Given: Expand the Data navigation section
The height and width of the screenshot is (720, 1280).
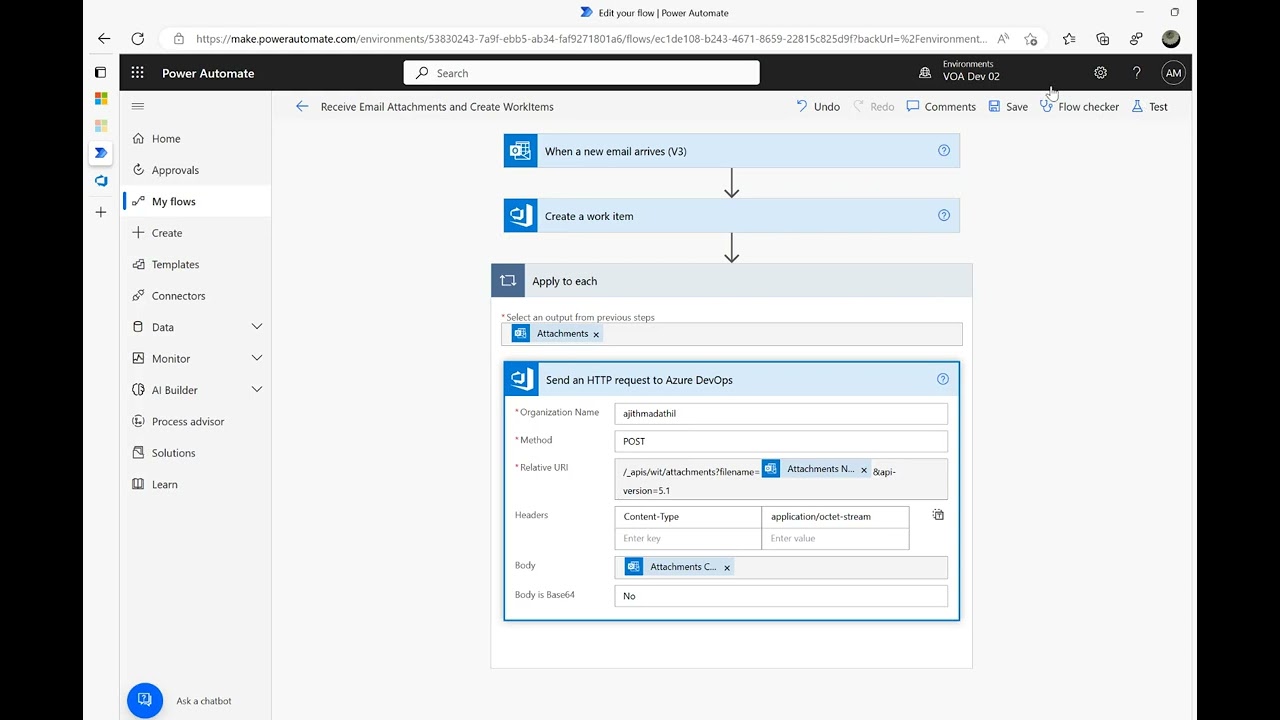Looking at the screenshot, I should pyautogui.click(x=256, y=327).
